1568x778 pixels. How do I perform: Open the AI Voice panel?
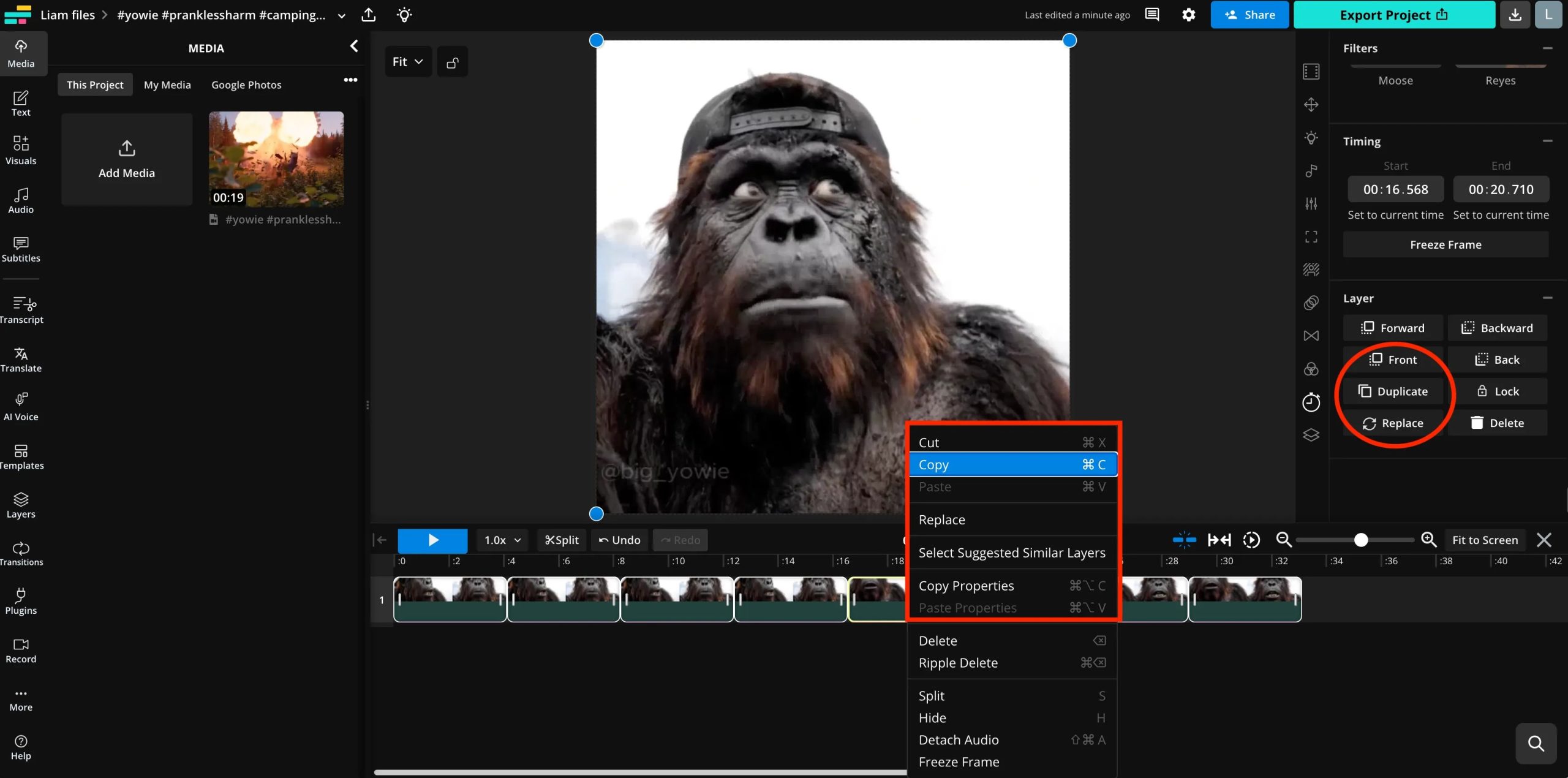(21, 407)
